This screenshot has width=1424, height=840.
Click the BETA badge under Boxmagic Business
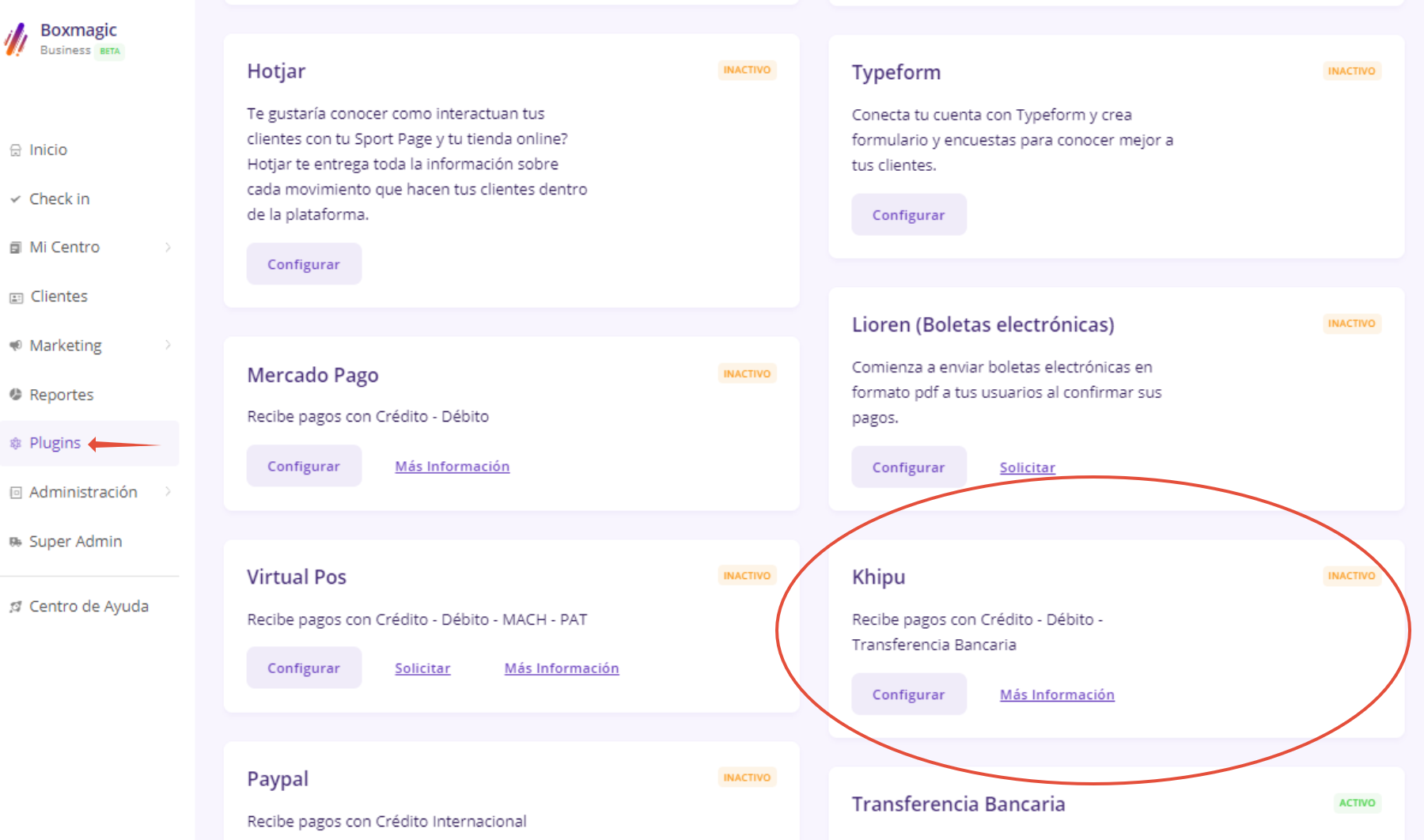pyautogui.click(x=109, y=51)
